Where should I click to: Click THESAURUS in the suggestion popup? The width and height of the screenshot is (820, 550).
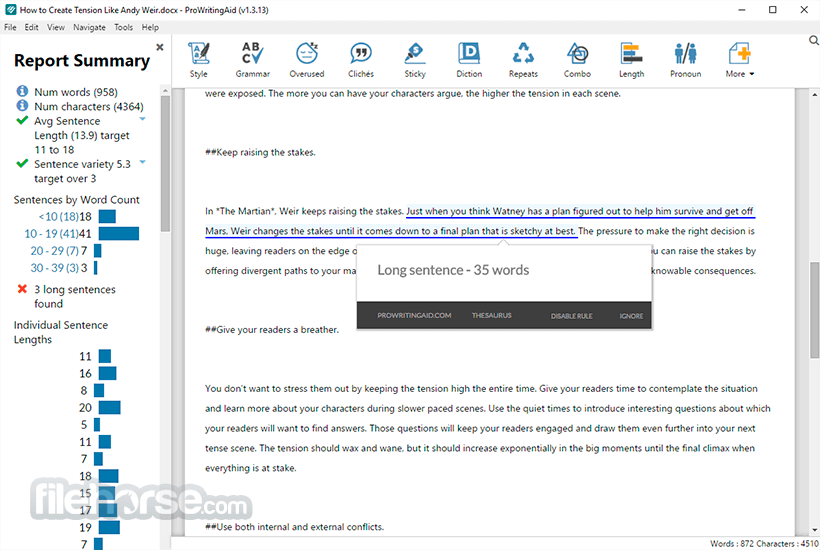tap(492, 315)
